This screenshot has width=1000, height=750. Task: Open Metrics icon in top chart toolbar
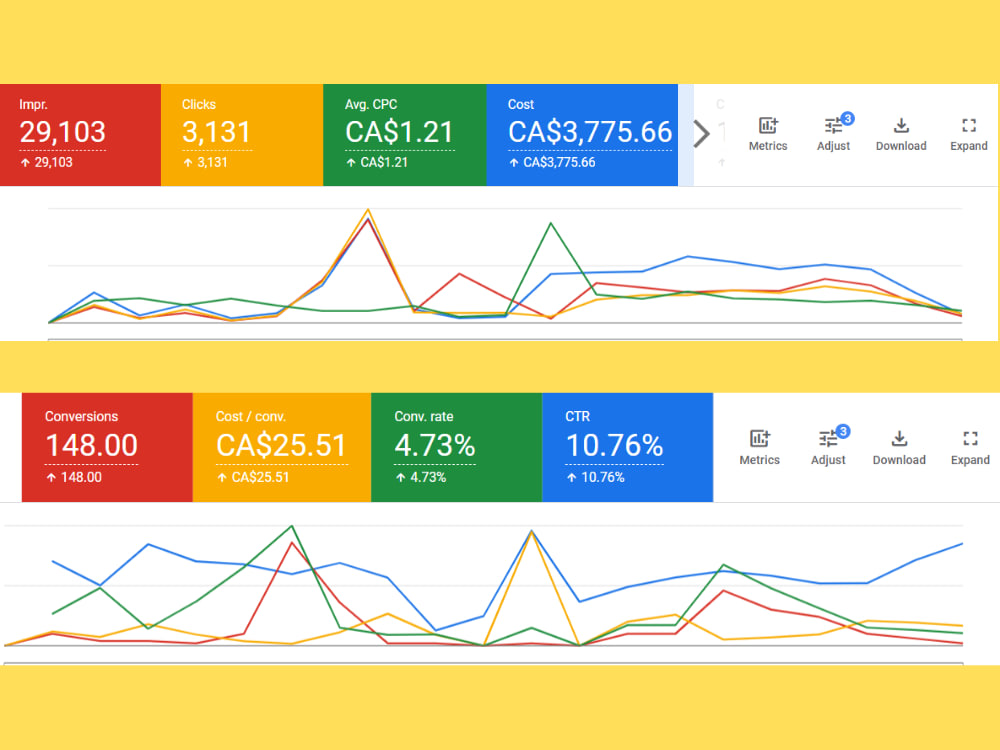pyautogui.click(x=768, y=126)
